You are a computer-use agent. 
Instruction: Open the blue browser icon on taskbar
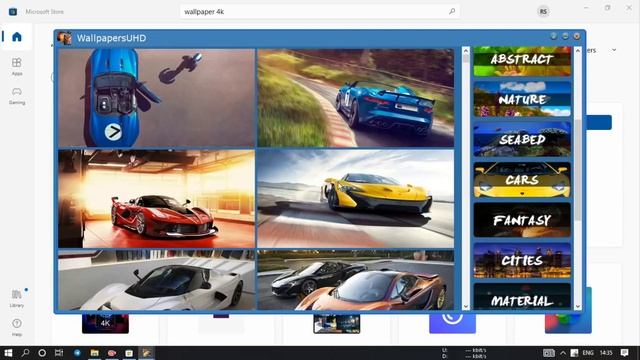[x=77, y=353]
